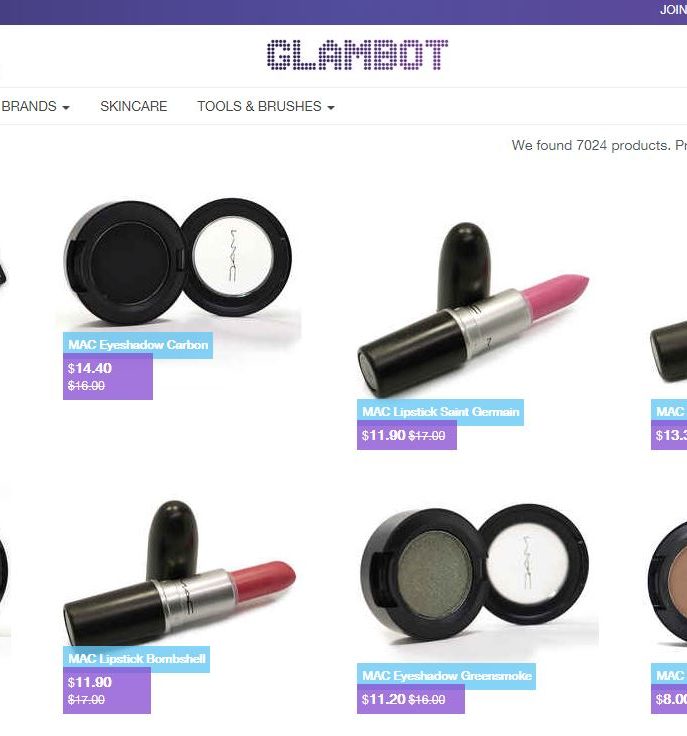
Task: Click the MAC Lipstick Saint Germain title
Action: [440, 412]
